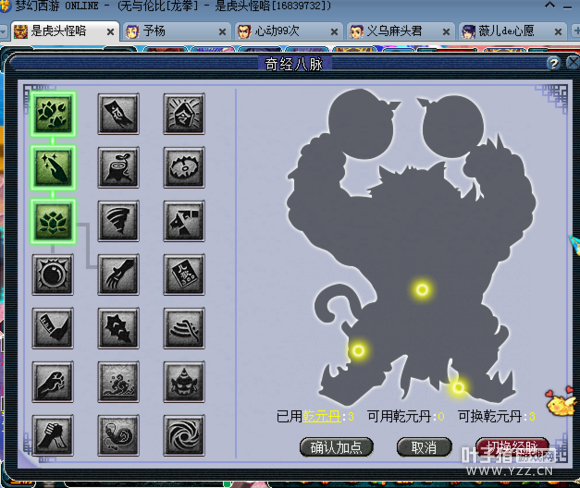Select the activated sparkling hand skill icon
The height and width of the screenshot is (488, 580).
click(53, 168)
